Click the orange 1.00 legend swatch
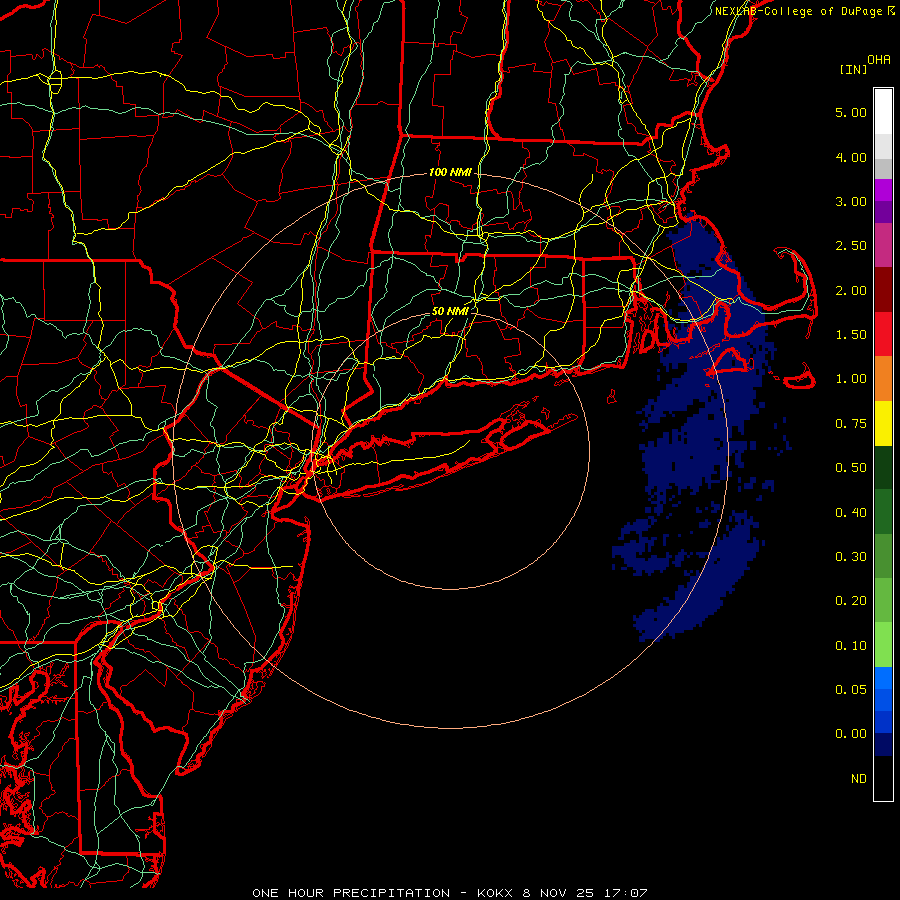 883,378
